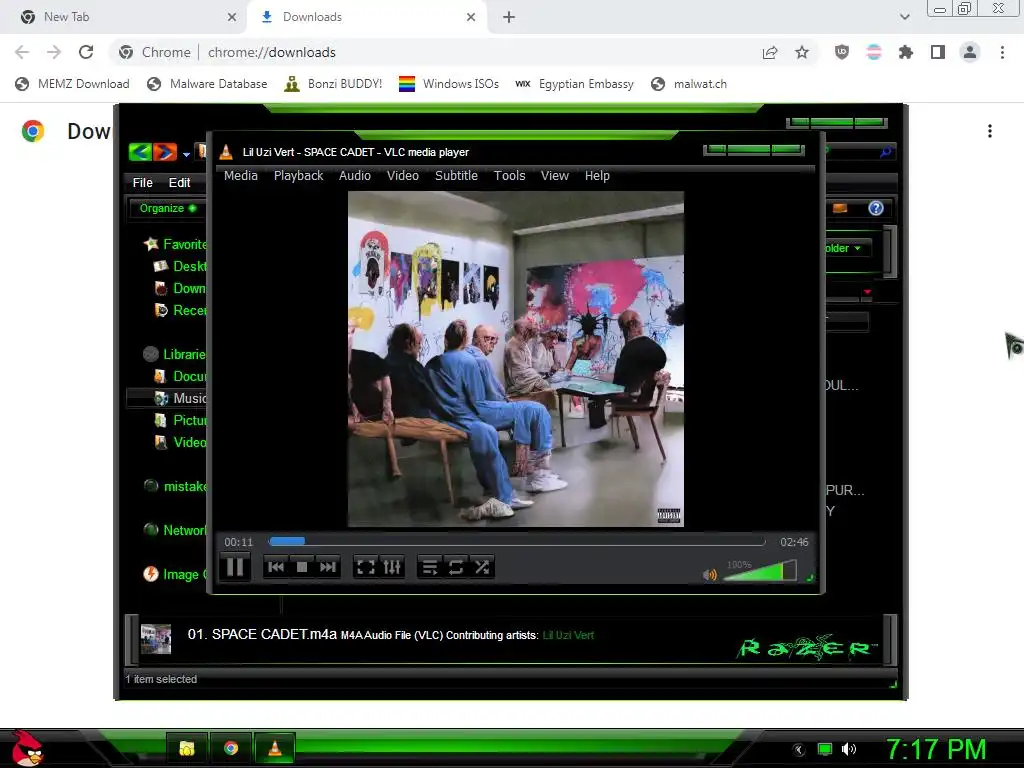Viewport: 1024px width, 768px height.
Task: Open the Windows ISOs bookmark
Action: coord(449,84)
